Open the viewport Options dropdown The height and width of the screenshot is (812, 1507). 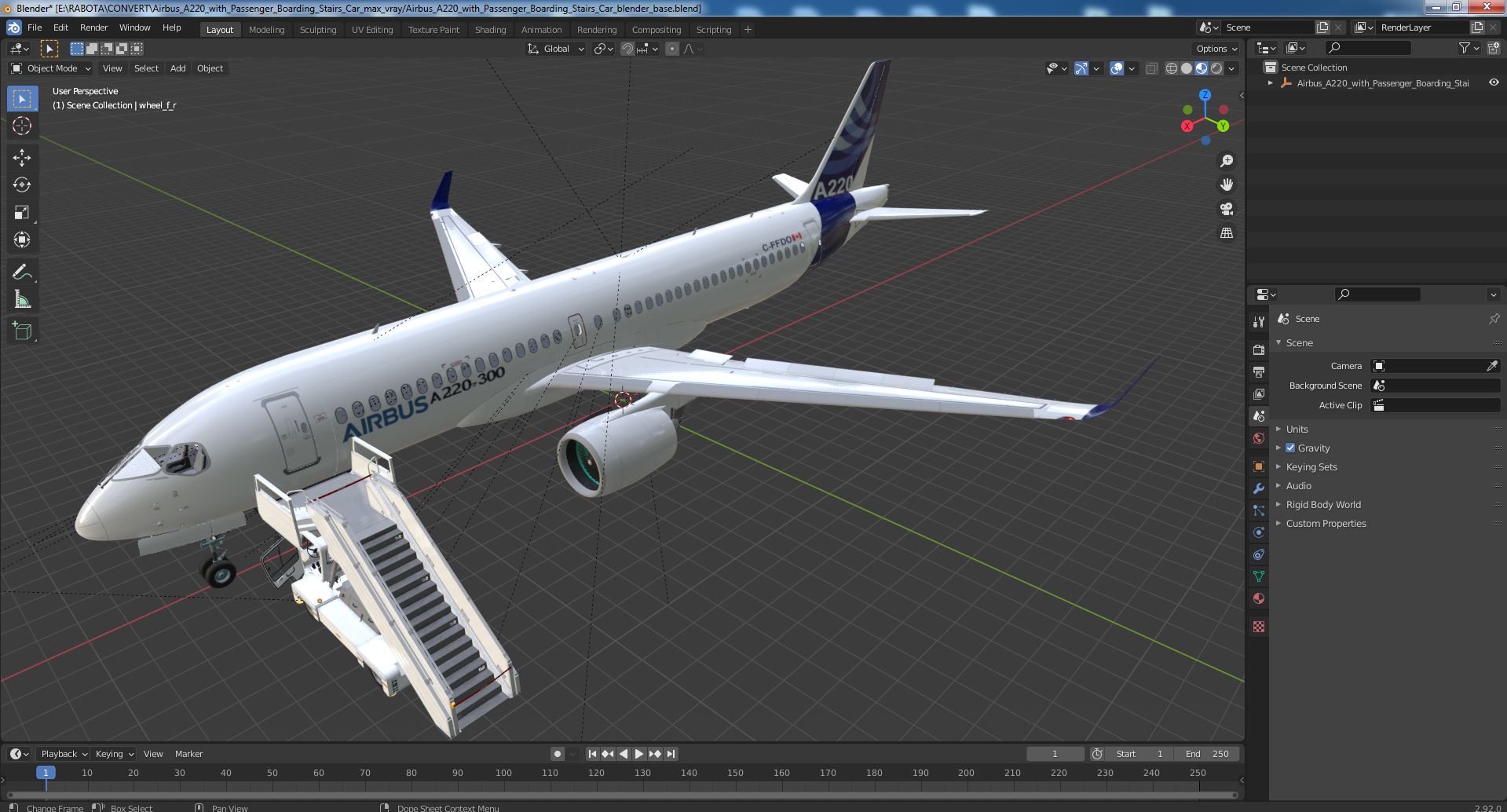1216,49
